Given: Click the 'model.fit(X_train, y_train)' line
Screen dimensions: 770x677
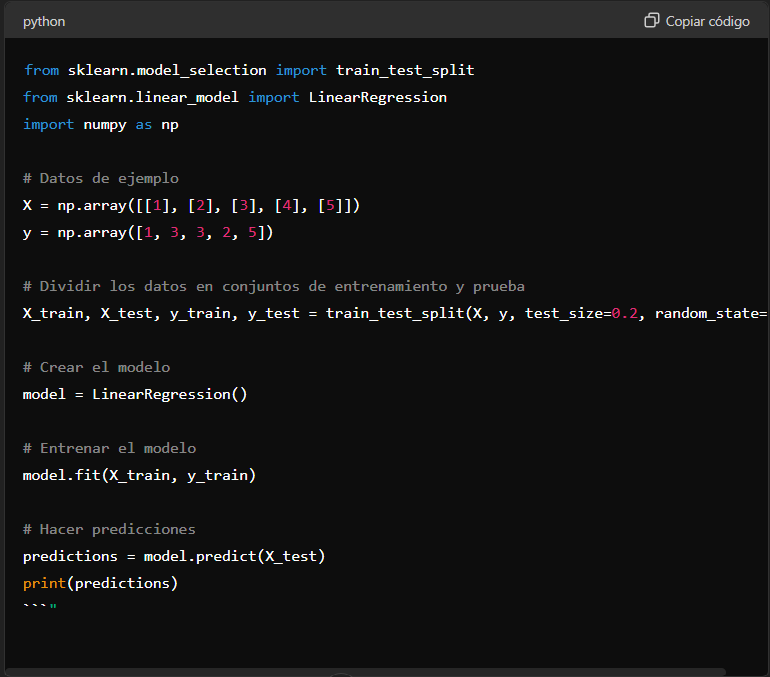Looking at the screenshot, I should click(x=139, y=475).
